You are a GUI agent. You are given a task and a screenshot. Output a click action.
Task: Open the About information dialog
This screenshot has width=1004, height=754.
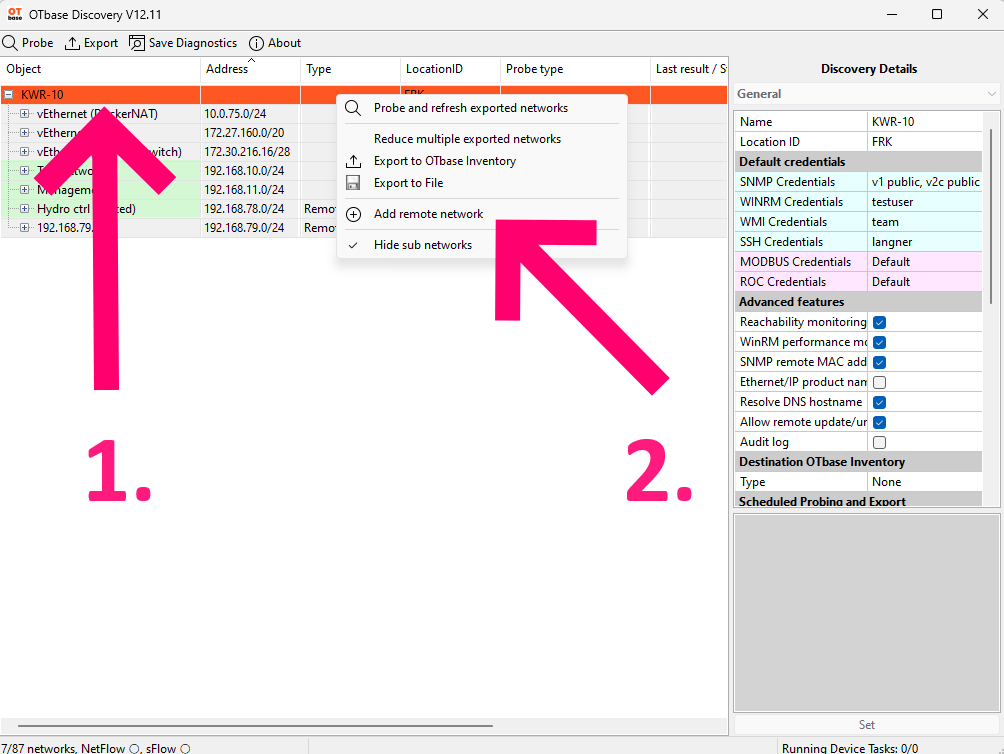(x=275, y=43)
